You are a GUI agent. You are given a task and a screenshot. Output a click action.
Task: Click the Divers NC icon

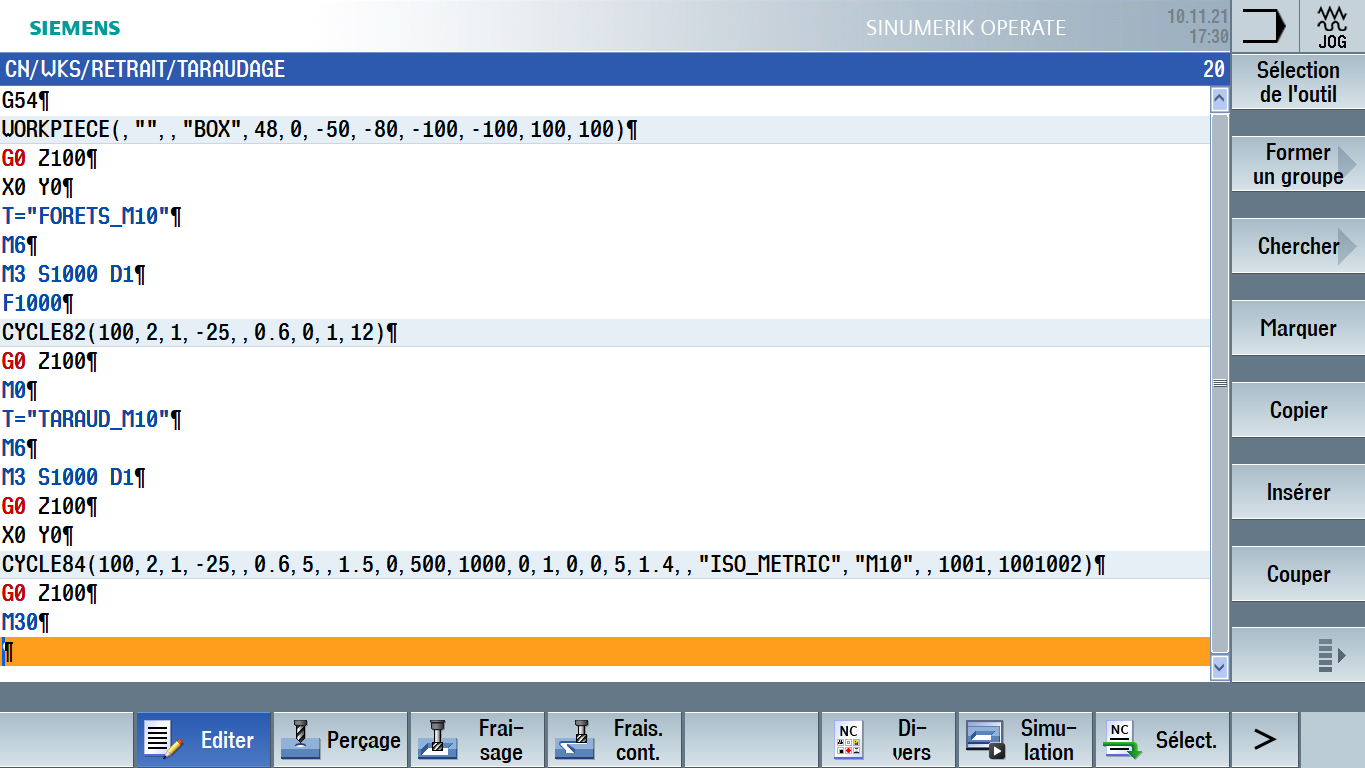click(848, 741)
